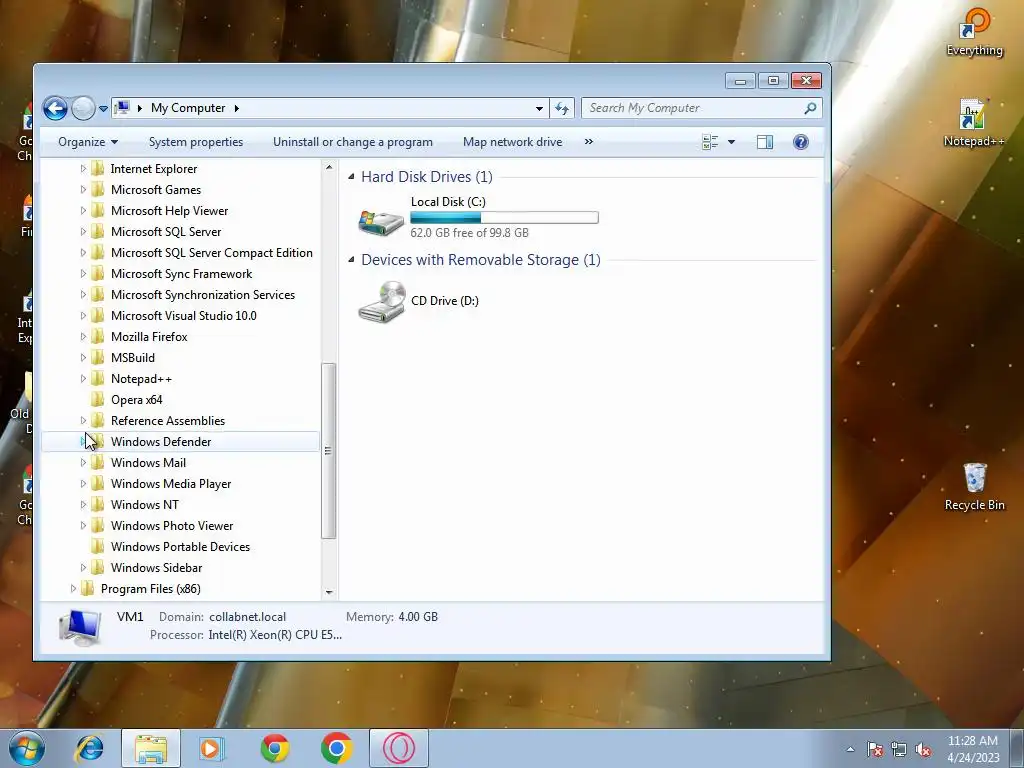This screenshot has height=768, width=1024.
Task: Open recent pages dropdown arrow next to Forward
Action: pyautogui.click(x=103, y=108)
